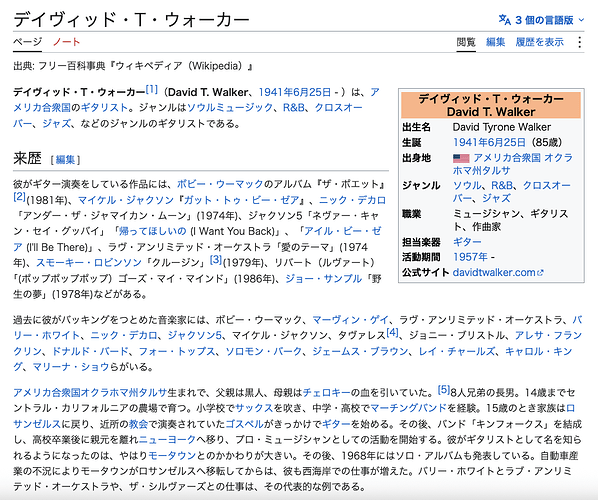The height and width of the screenshot is (500, 598).
Task: Click the 出生名 infobox label
Action: point(416,127)
